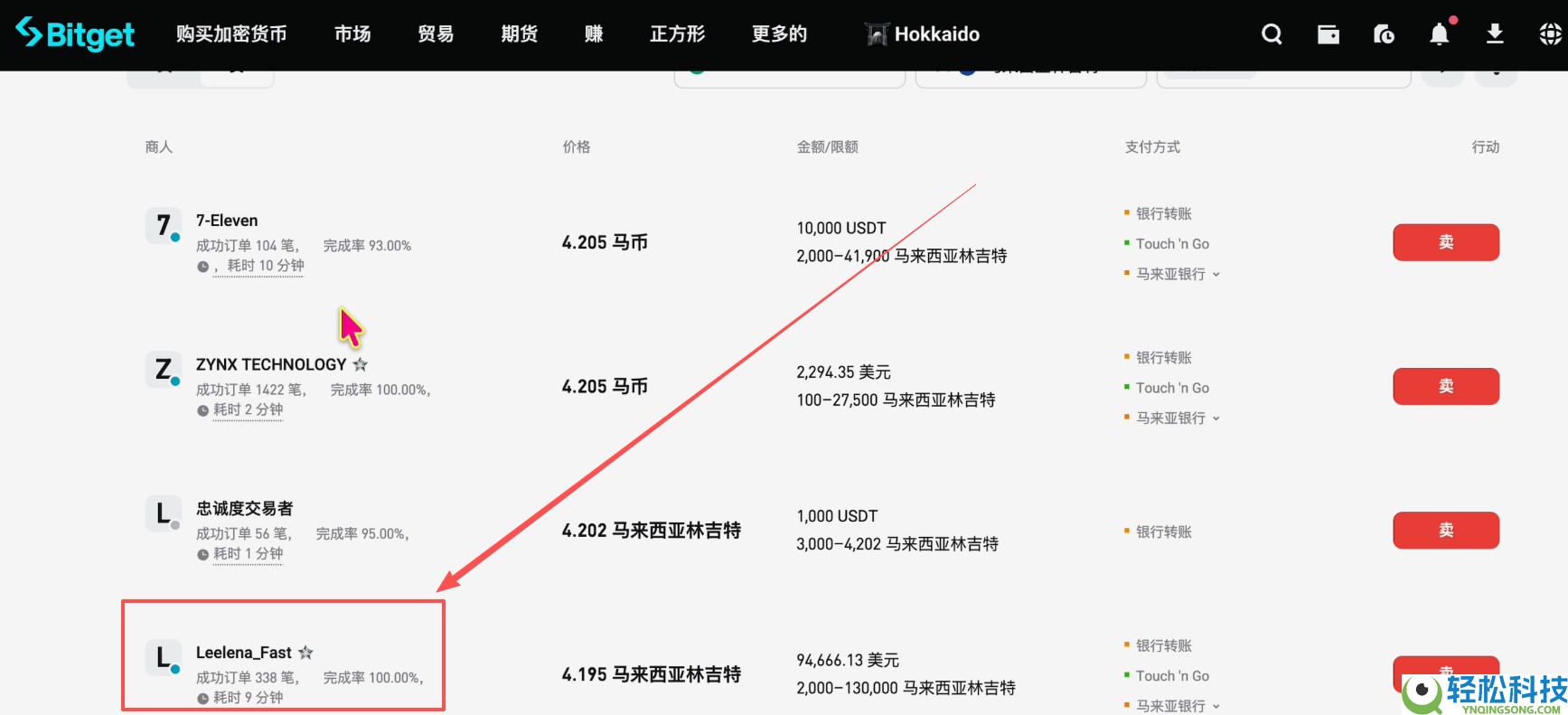Click the 金额/限额 column header
The height and width of the screenshot is (715, 1568).
coord(828,146)
